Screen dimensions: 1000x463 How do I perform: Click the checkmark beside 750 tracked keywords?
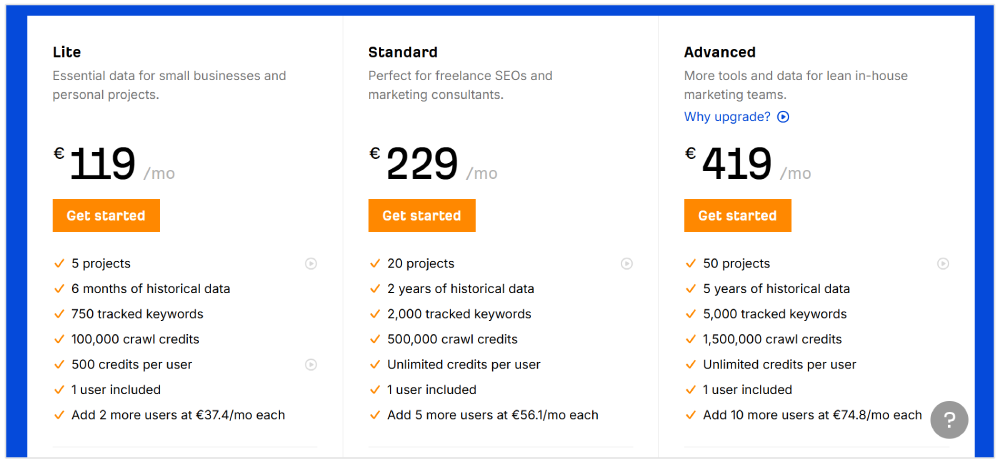(x=59, y=314)
